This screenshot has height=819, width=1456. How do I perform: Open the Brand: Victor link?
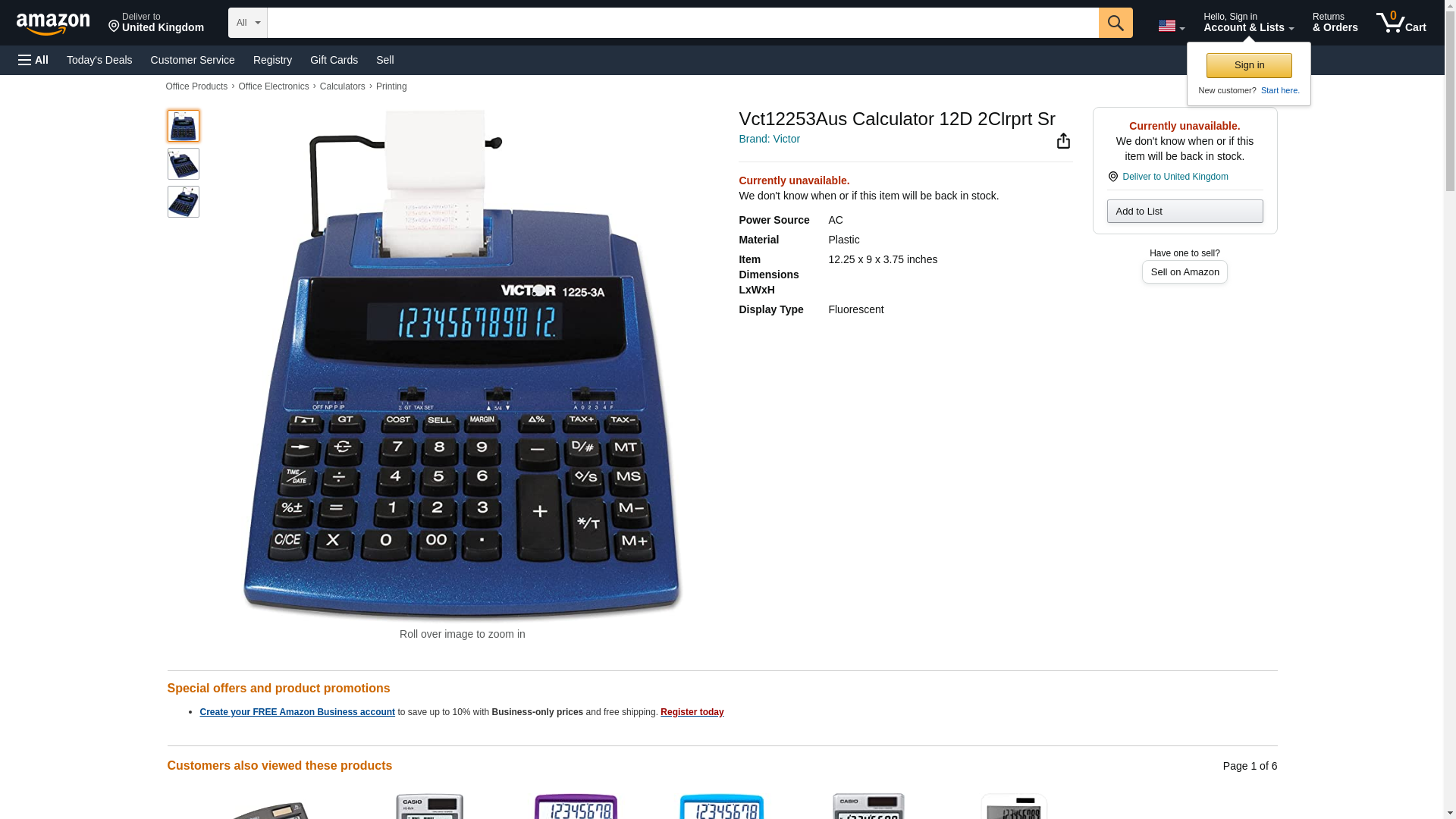pyautogui.click(x=769, y=139)
